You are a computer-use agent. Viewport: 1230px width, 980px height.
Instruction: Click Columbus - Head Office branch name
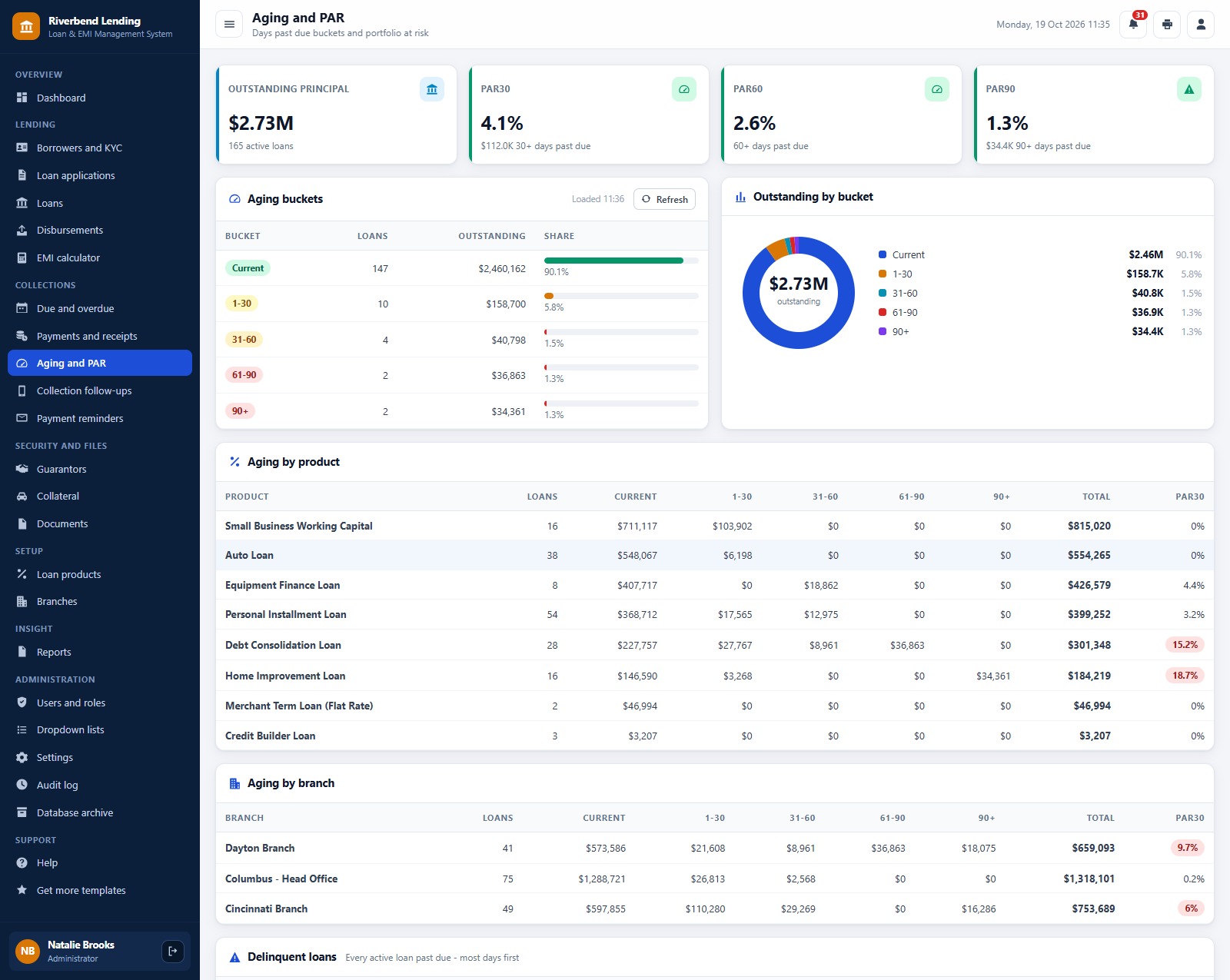[x=281, y=879]
